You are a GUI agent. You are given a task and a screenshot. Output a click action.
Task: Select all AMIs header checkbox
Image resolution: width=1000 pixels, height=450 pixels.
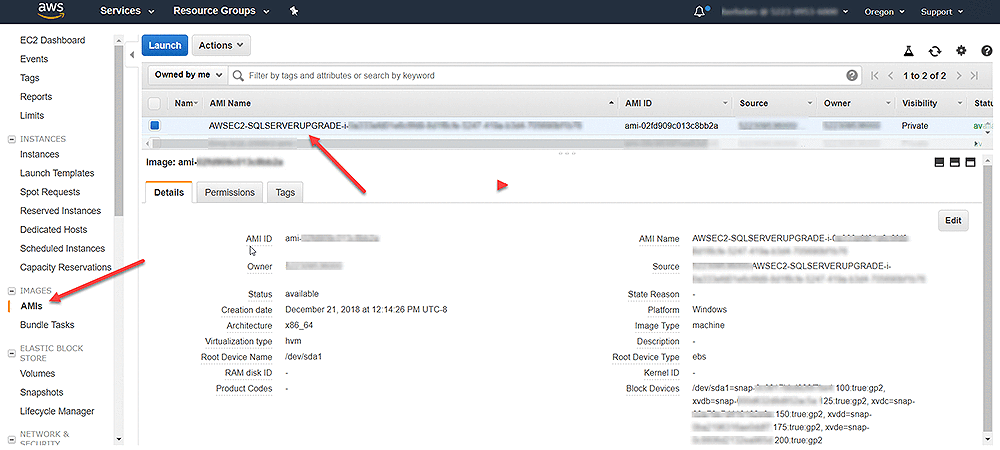pyautogui.click(x=154, y=103)
